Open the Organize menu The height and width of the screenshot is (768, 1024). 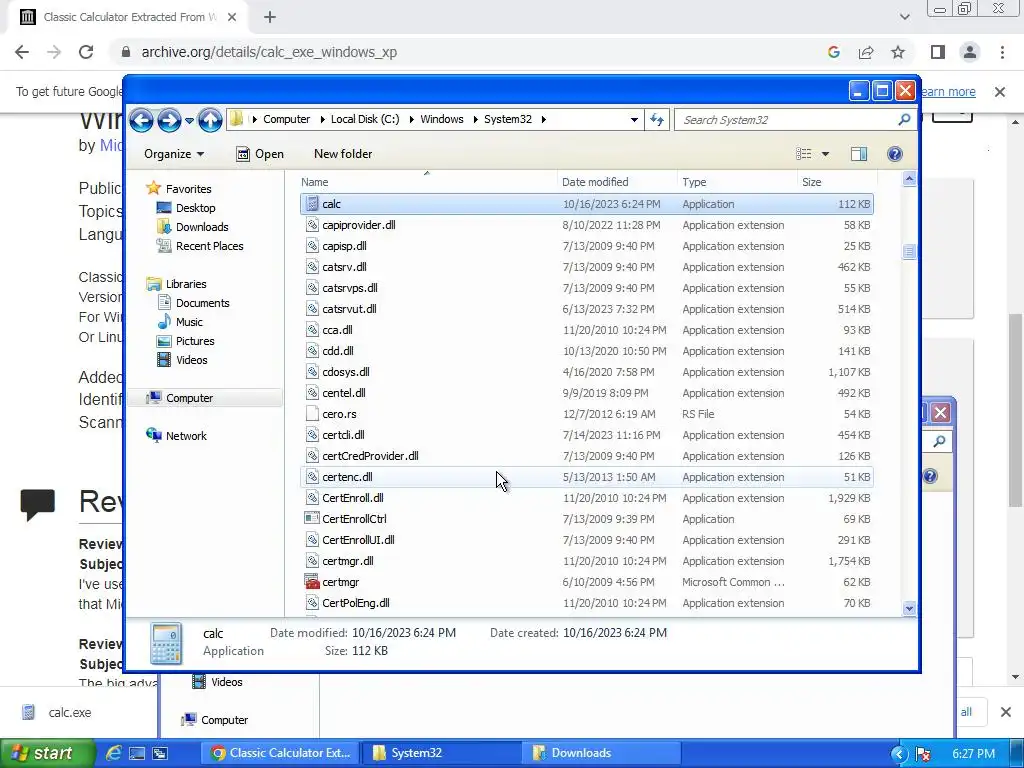tap(174, 154)
